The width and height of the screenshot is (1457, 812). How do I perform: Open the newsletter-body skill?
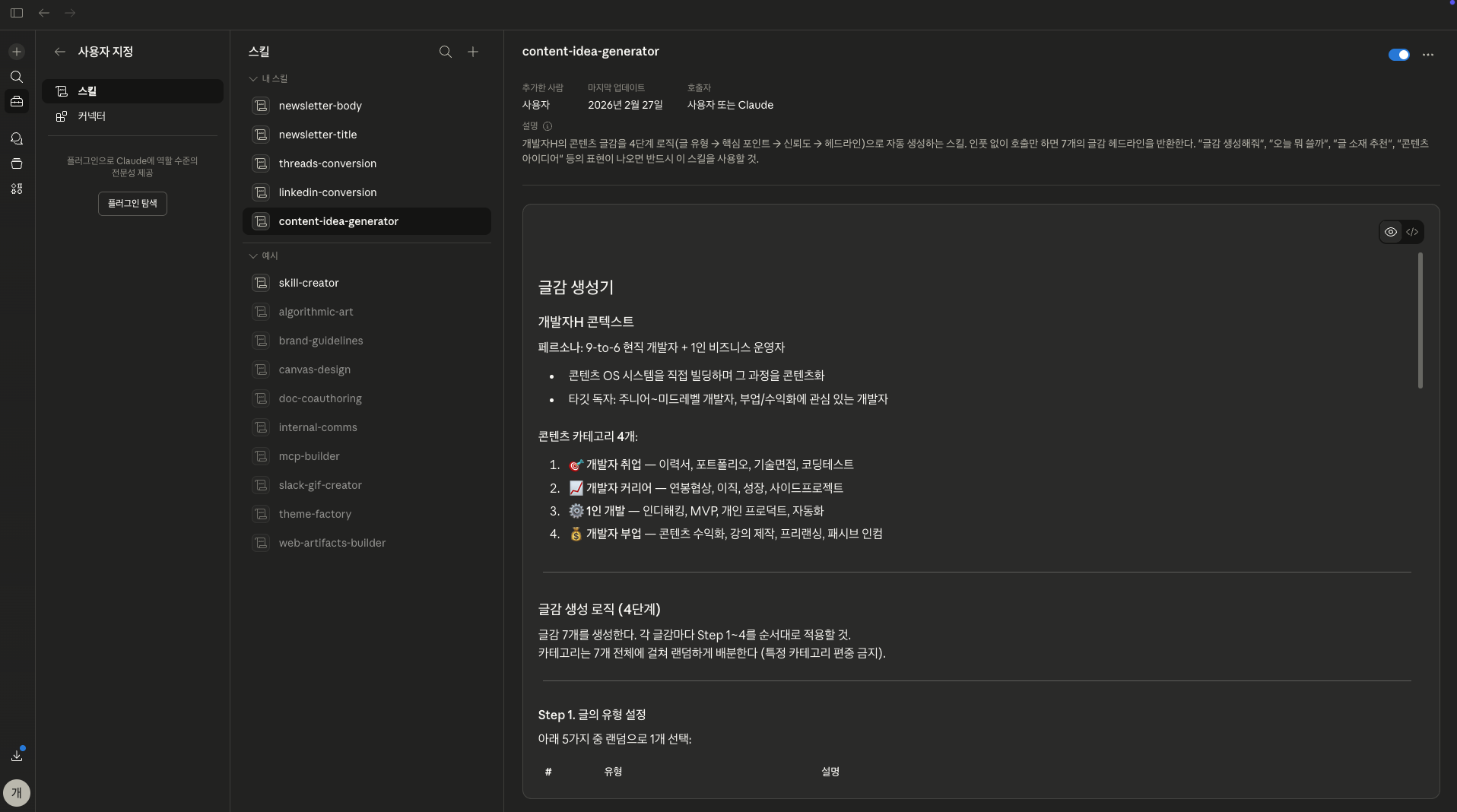pyautogui.click(x=321, y=106)
